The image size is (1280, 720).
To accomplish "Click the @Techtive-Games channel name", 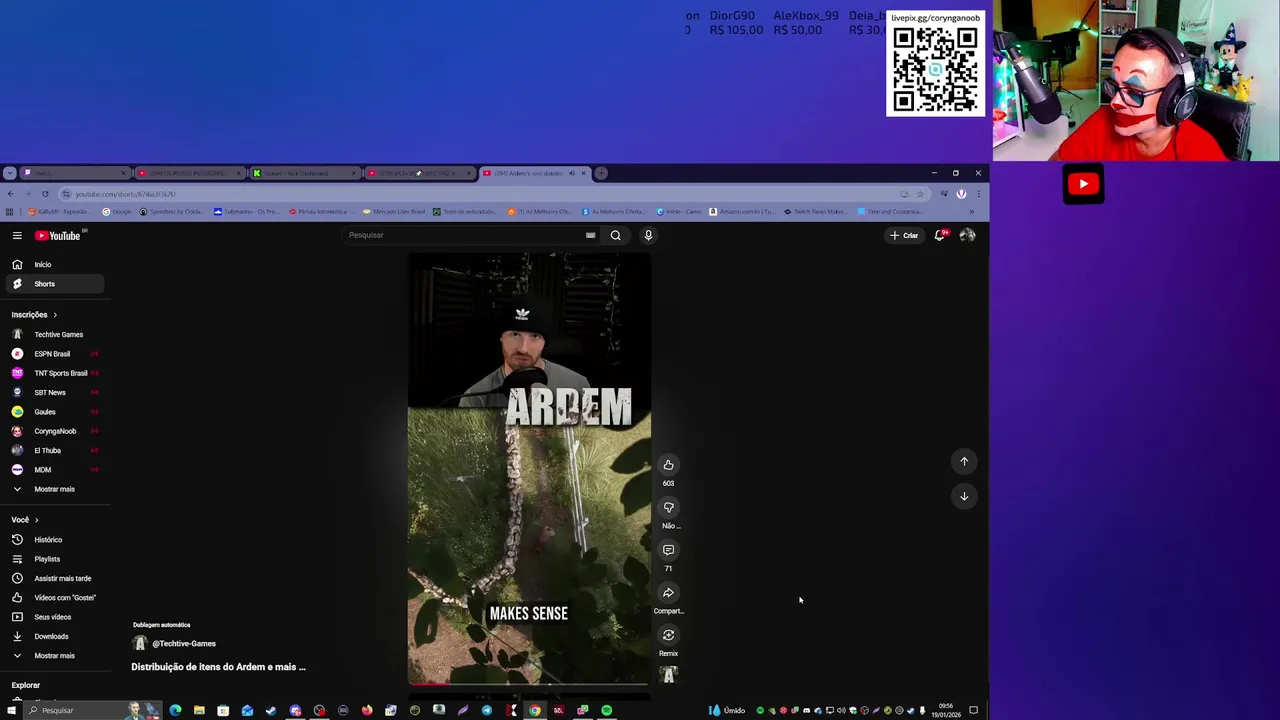I will tap(184, 644).
